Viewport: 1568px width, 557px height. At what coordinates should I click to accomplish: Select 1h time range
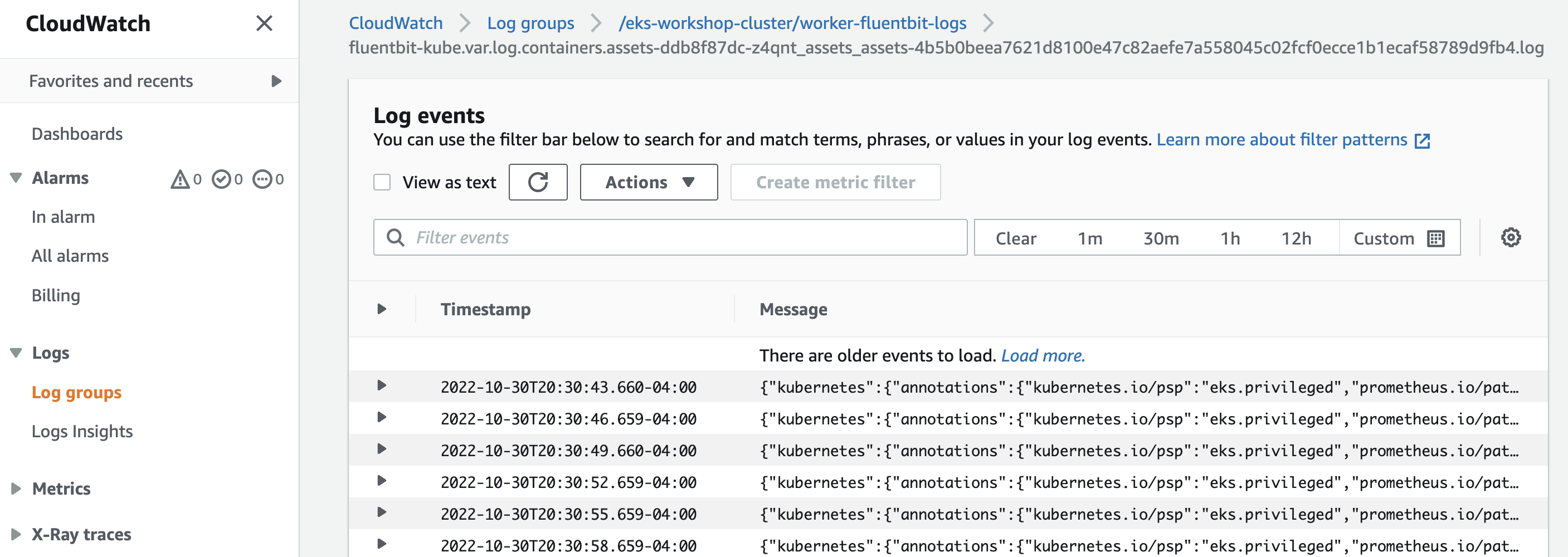click(1230, 238)
